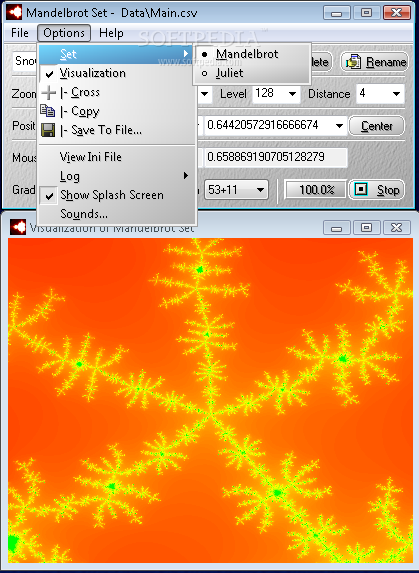Open the dropdown arrow left of Level

click(205, 94)
